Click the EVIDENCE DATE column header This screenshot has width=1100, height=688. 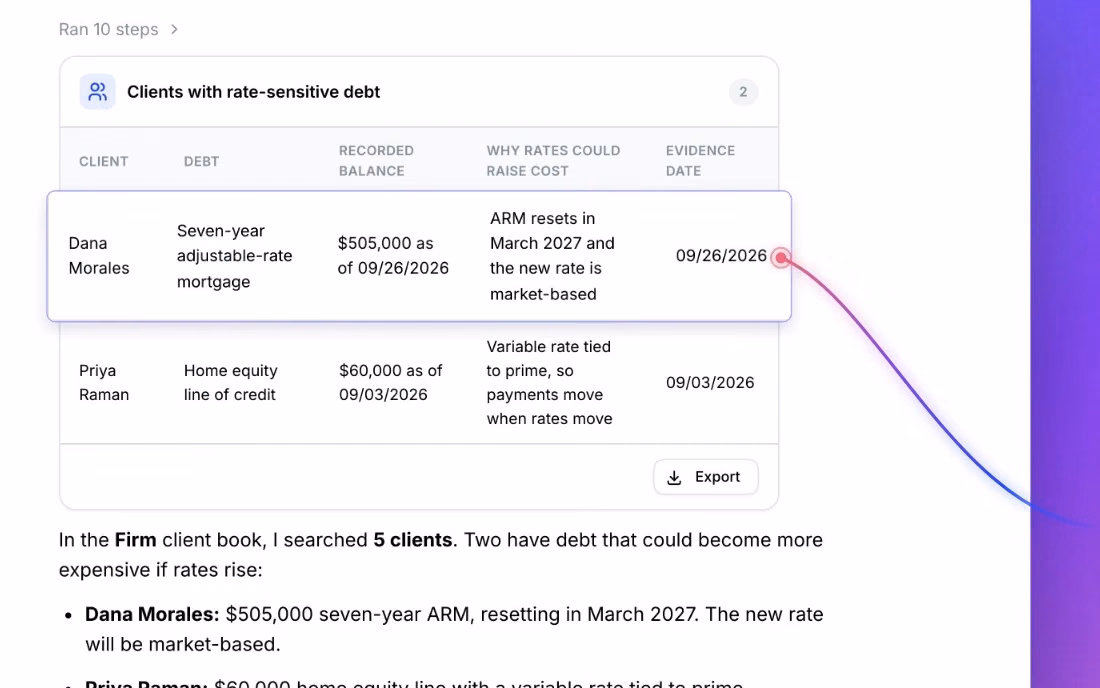point(700,161)
